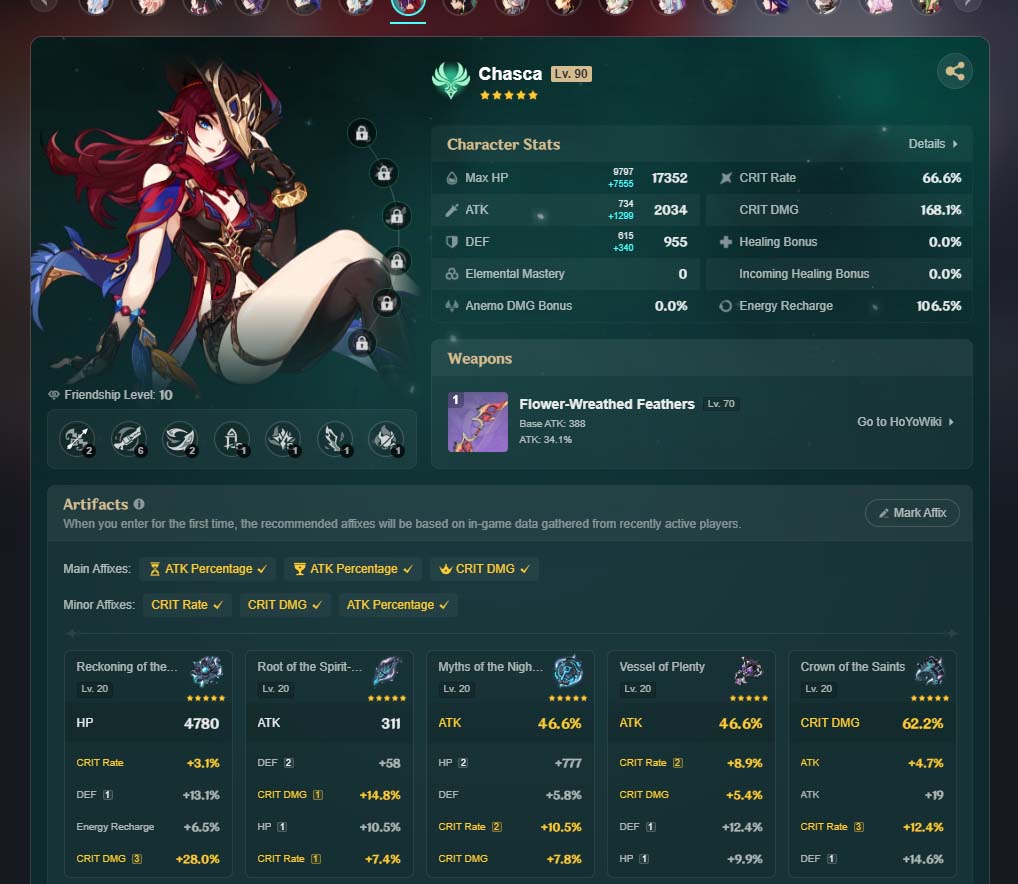Select the highlighted character avatar with teal underline
The width and height of the screenshot is (1018, 884).
tap(408, 6)
